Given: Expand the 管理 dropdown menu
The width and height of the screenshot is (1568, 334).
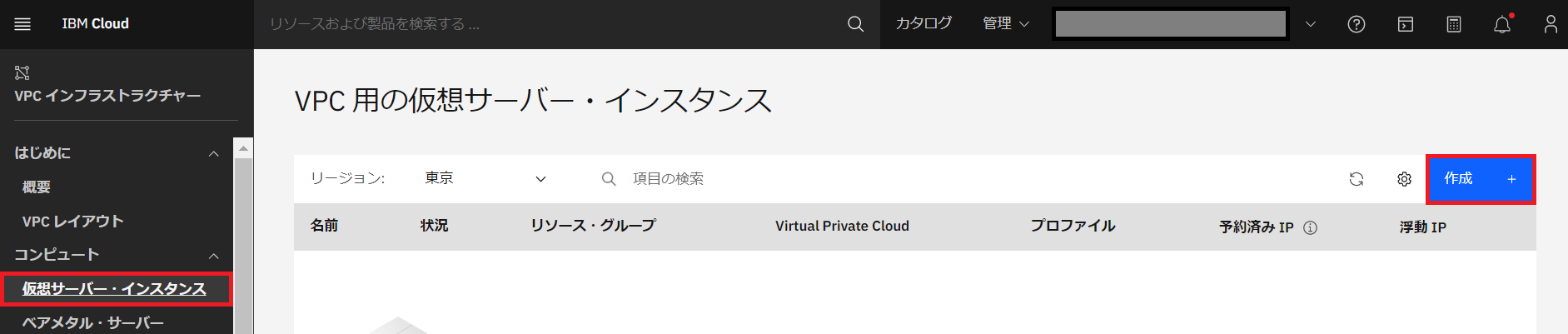Looking at the screenshot, I should [x=1006, y=24].
